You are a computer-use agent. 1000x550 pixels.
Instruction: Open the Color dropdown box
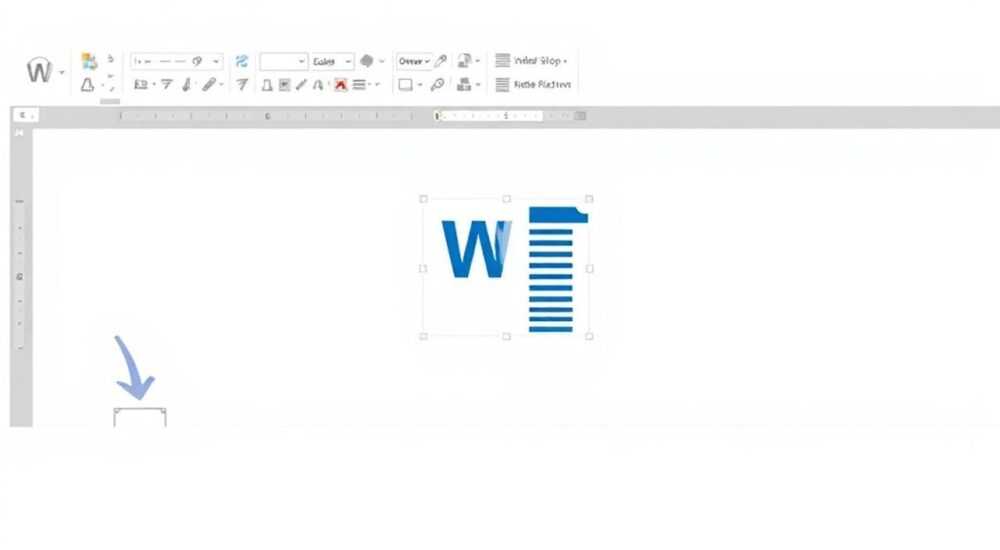[x=332, y=61]
